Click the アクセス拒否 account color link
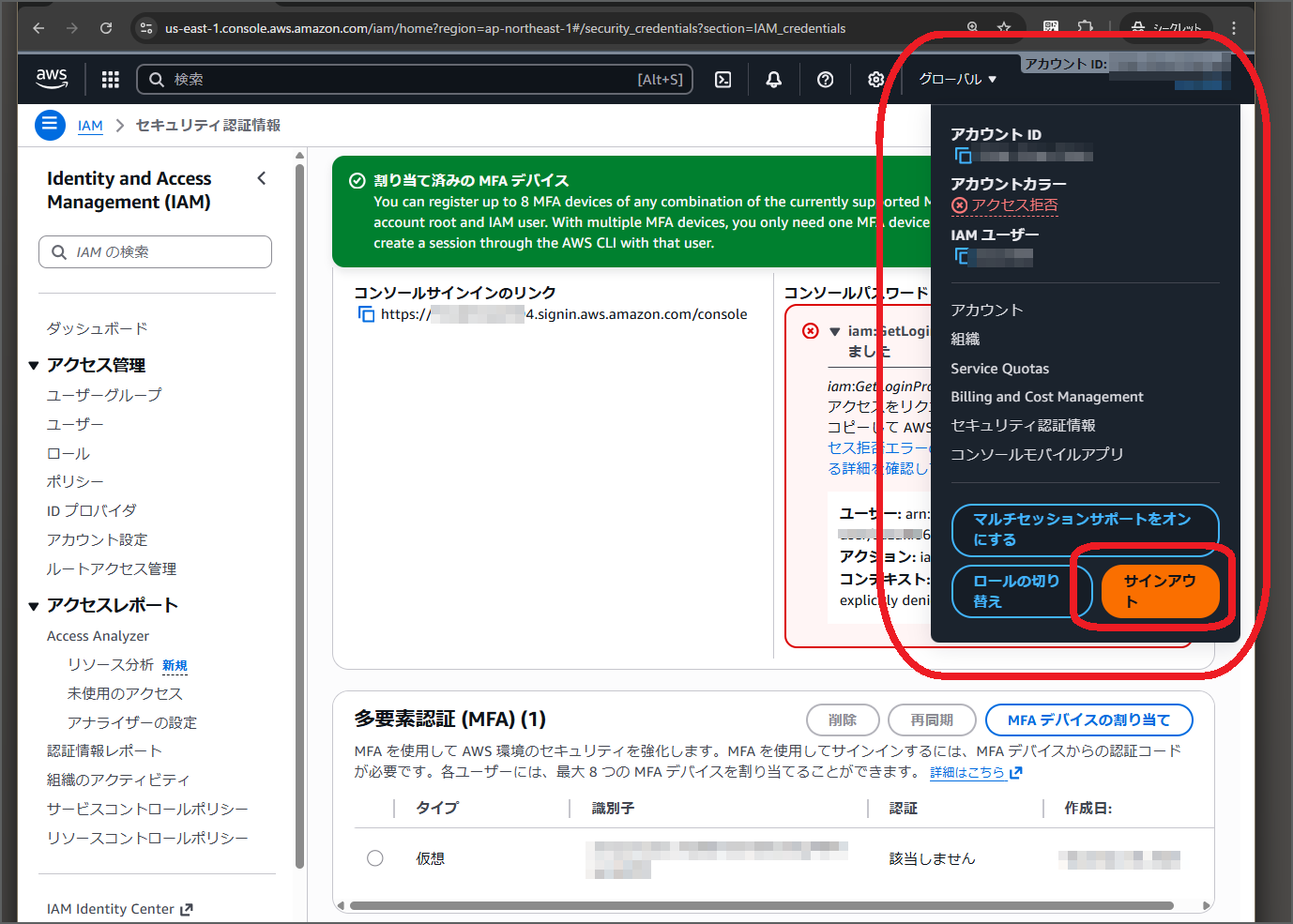 pyautogui.click(x=1005, y=205)
